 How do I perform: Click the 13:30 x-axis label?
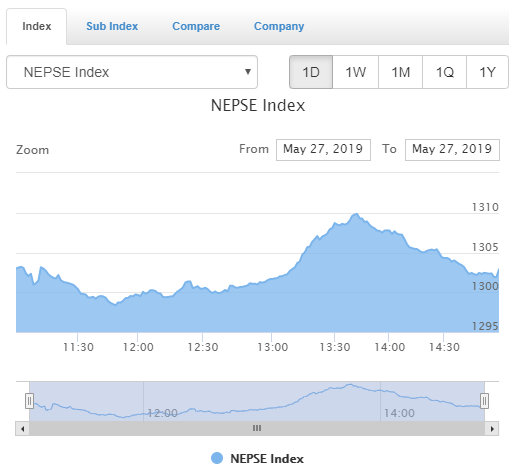click(x=335, y=347)
